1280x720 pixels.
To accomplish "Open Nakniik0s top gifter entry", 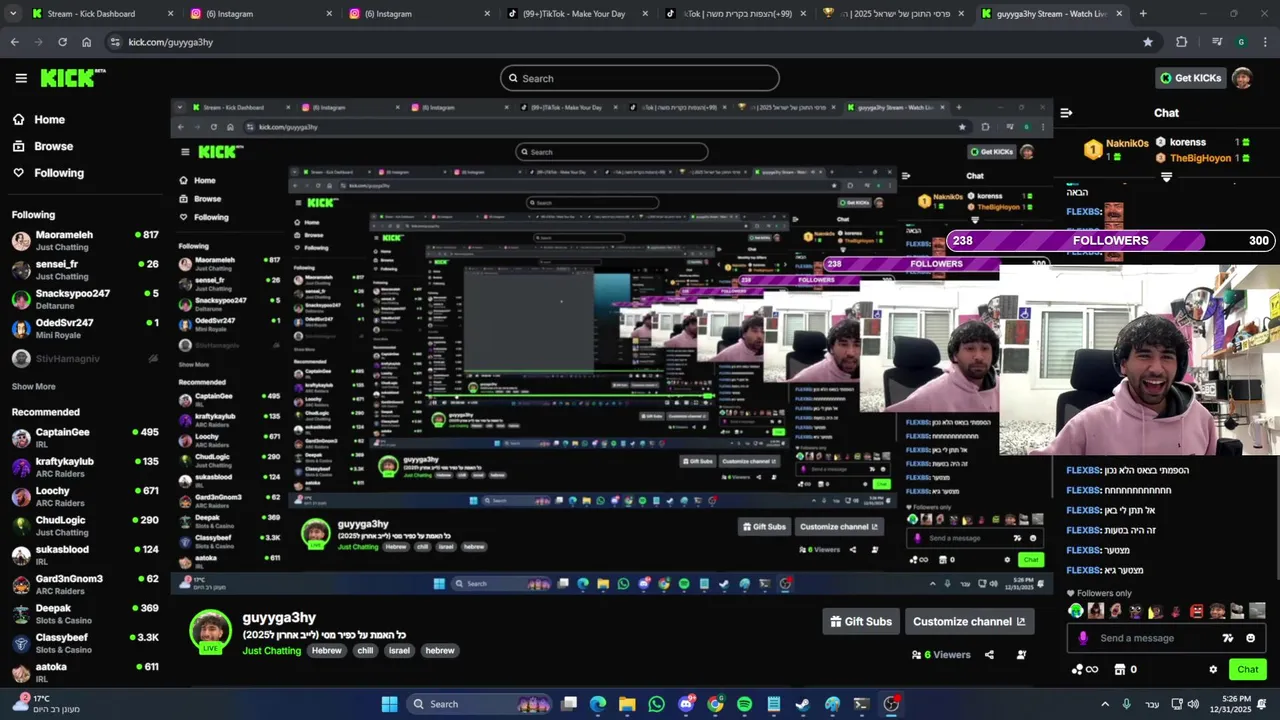I will pyautogui.click(x=1117, y=148).
